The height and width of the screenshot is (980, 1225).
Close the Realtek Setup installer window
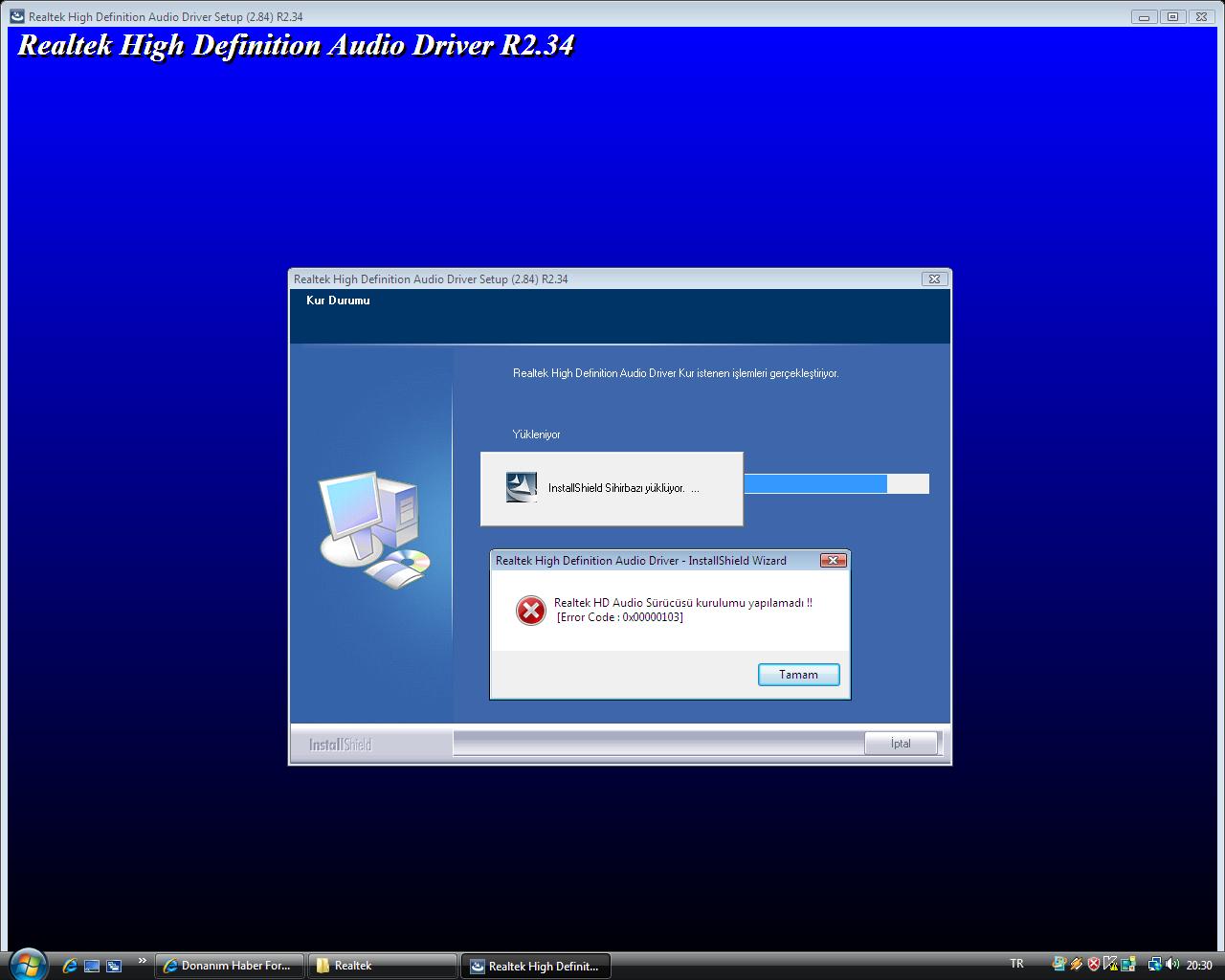(934, 279)
